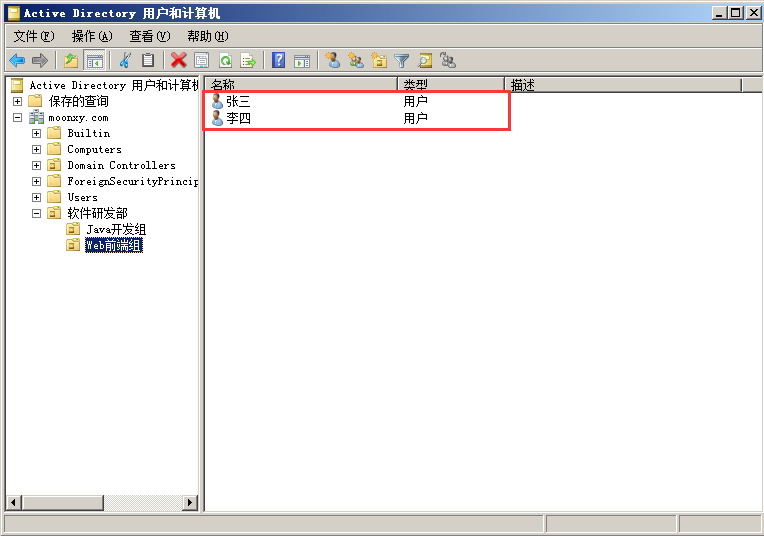Go up one level in the tree

pyautogui.click(x=71, y=61)
